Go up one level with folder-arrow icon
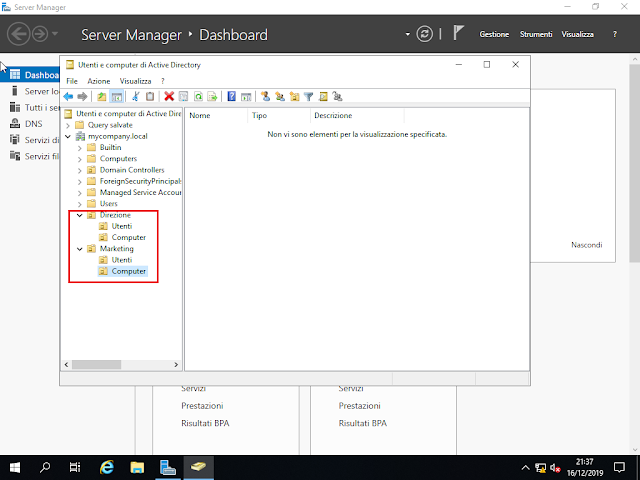This screenshot has width=640, height=480. tap(101, 97)
